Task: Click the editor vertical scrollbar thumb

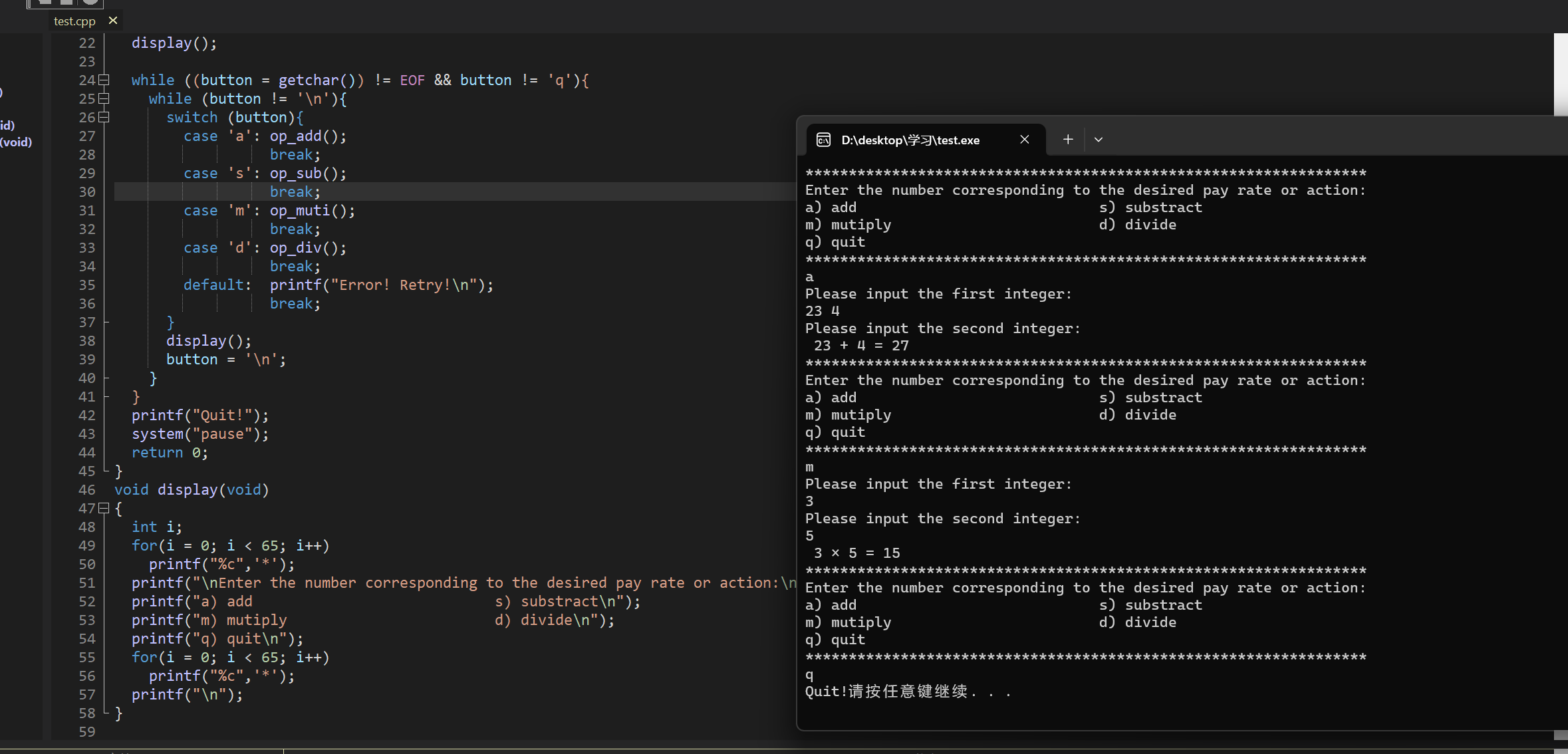Action: 1561,74
